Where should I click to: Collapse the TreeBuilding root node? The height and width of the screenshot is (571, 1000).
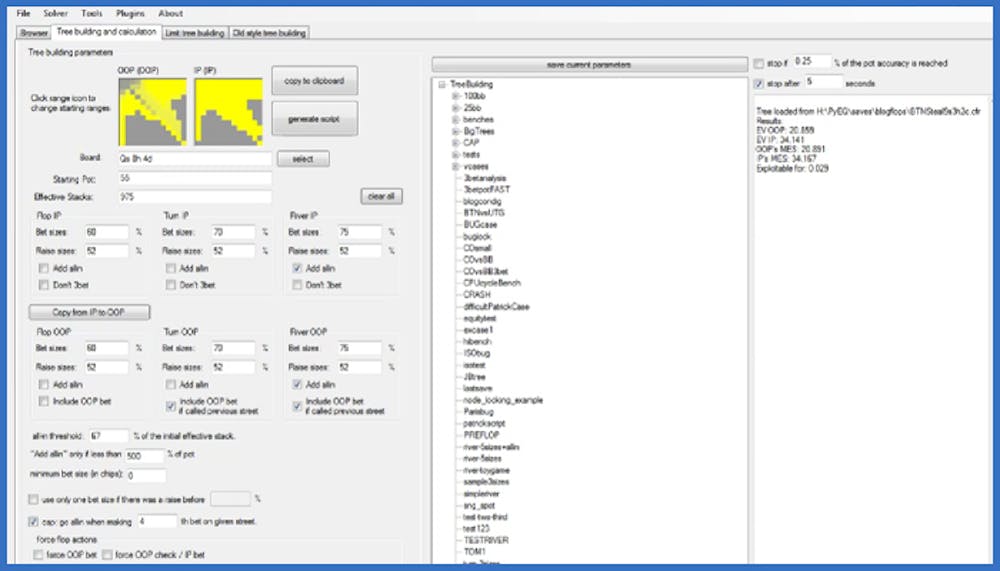click(x=442, y=84)
